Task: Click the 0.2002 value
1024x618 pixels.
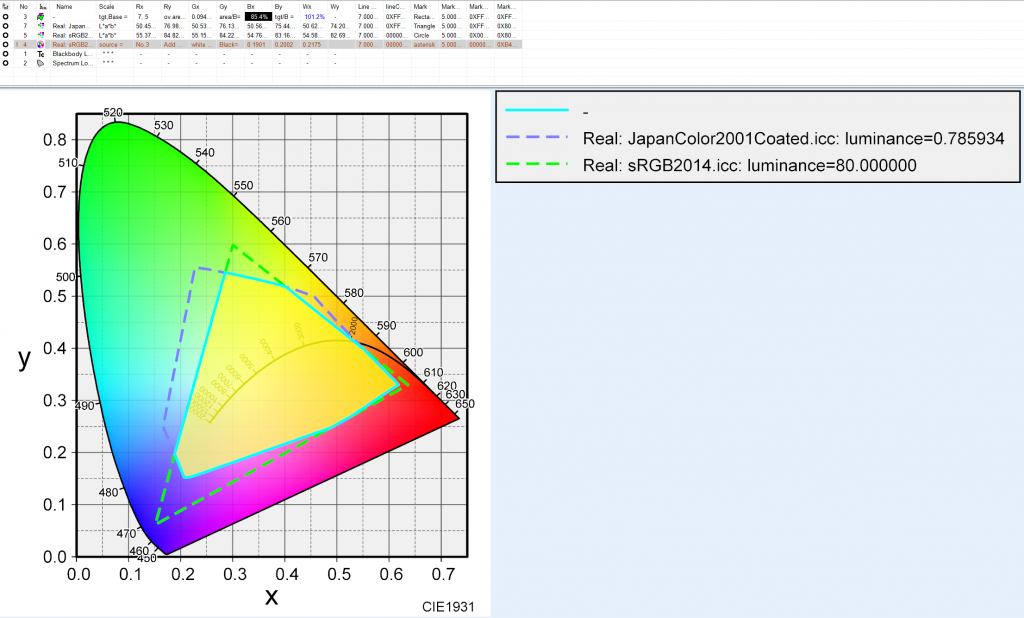Action: (x=284, y=44)
